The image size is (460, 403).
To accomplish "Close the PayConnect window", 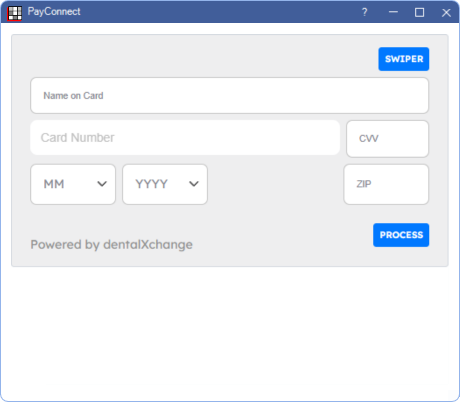I will point(446,13).
